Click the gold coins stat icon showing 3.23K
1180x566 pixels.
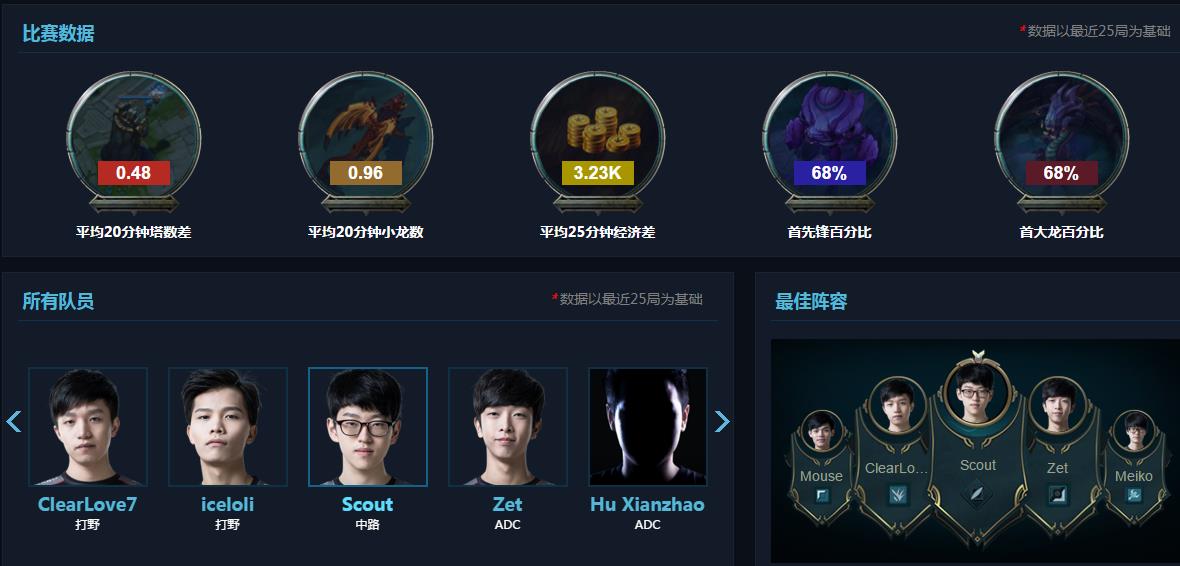coord(597,138)
